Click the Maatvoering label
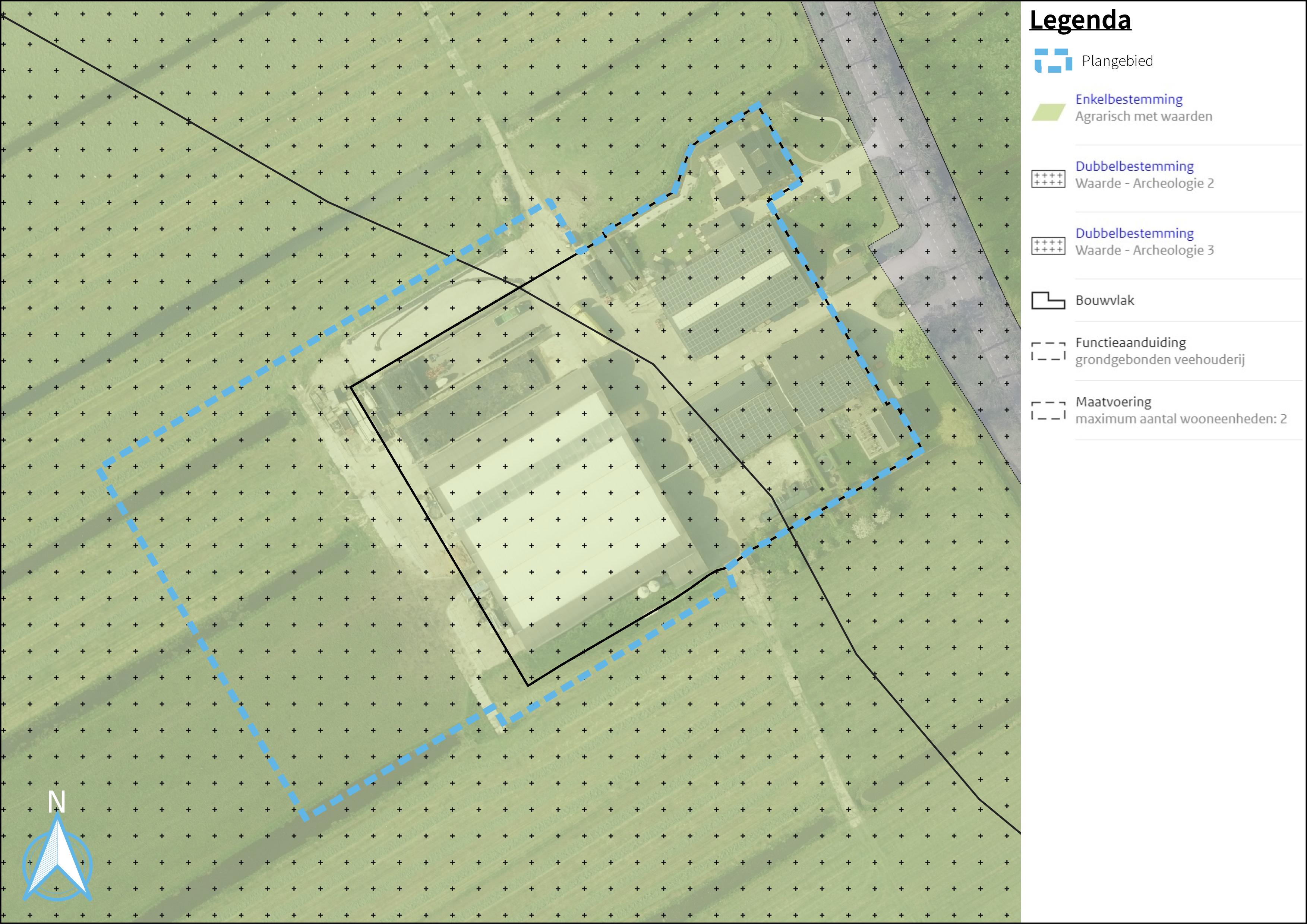The height and width of the screenshot is (924, 1307). pyautogui.click(x=1113, y=402)
